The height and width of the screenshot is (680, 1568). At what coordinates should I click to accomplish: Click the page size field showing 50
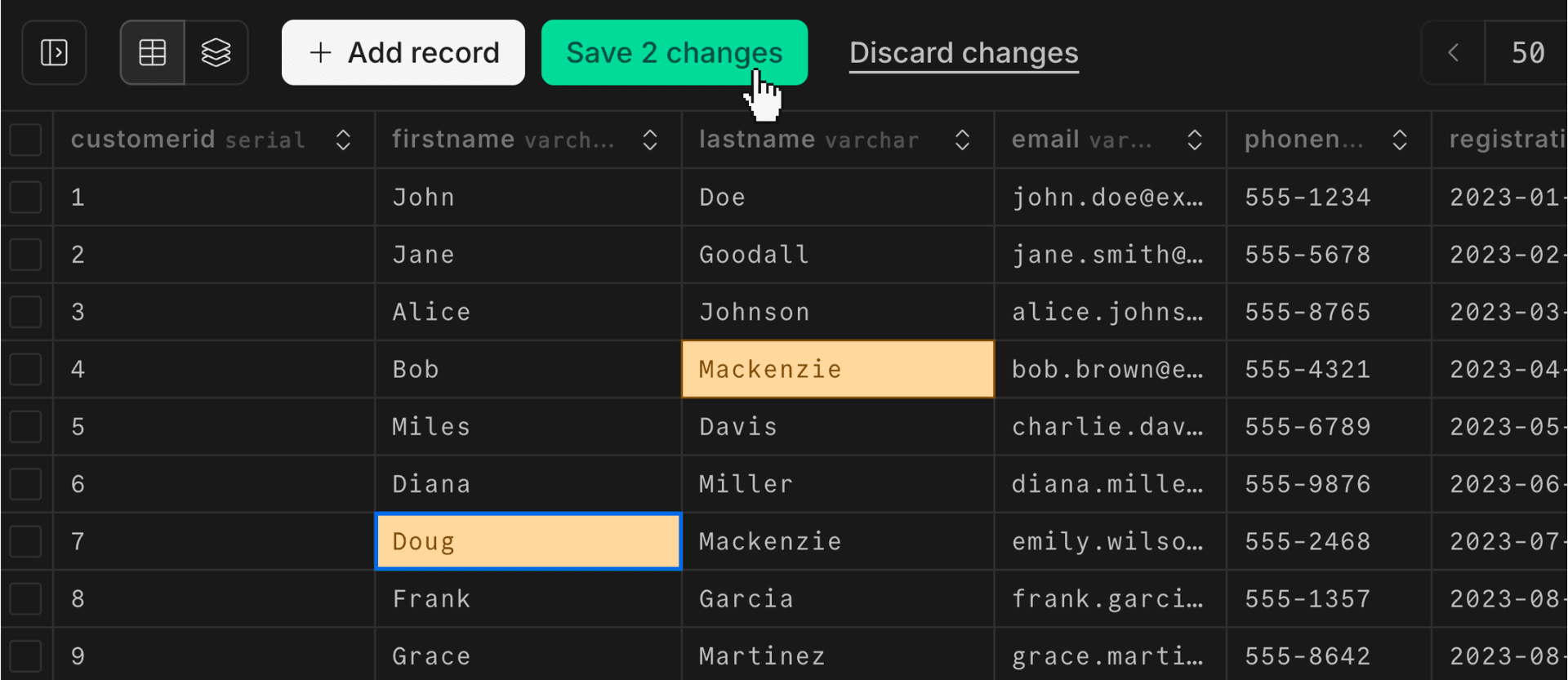coord(1526,52)
